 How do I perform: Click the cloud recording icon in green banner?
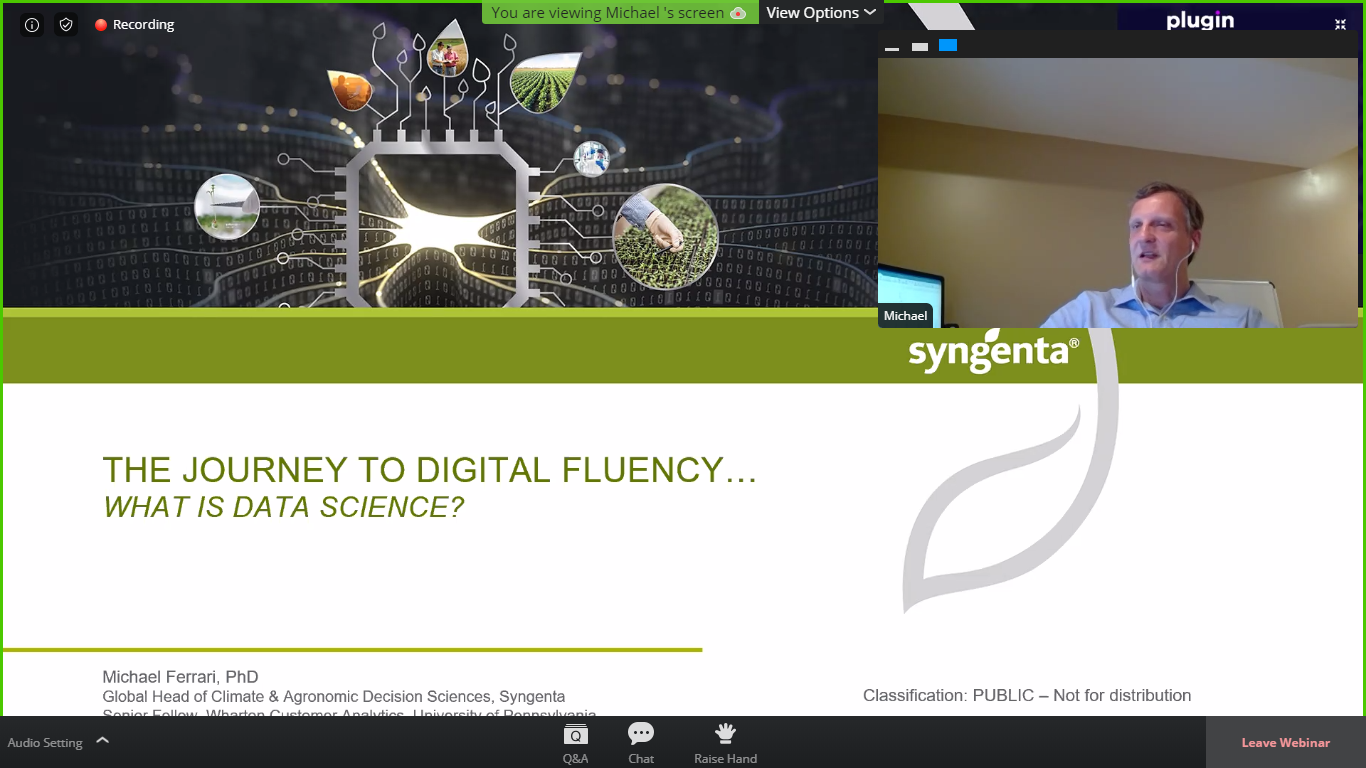pos(738,13)
